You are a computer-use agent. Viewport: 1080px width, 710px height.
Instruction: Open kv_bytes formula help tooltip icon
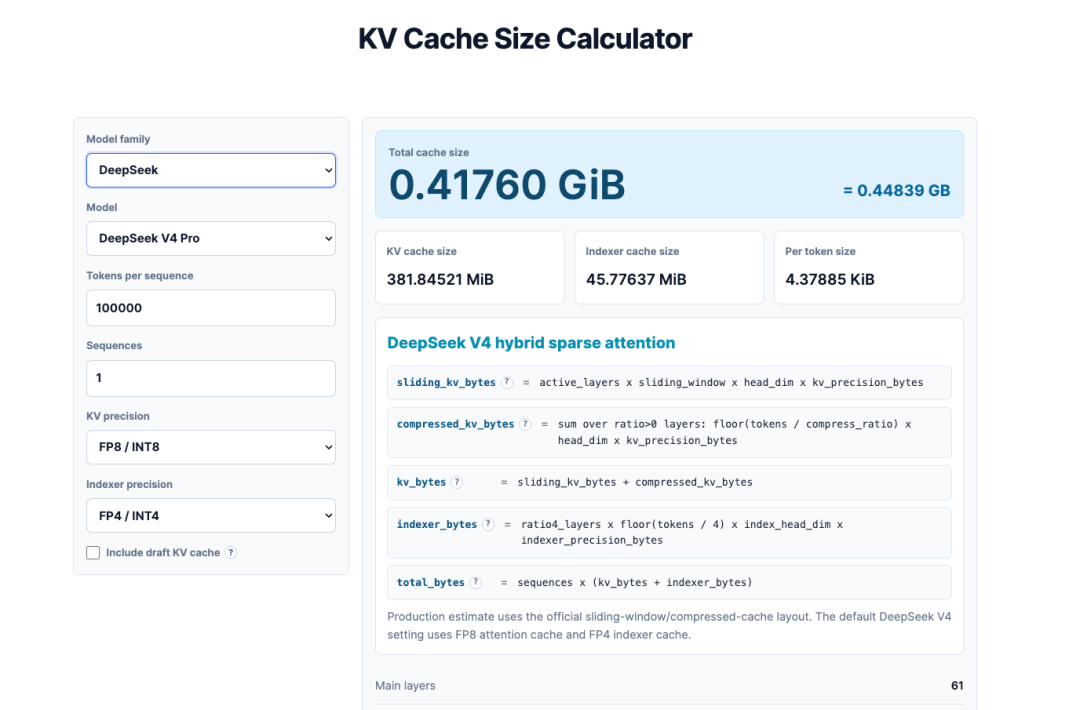(x=457, y=482)
